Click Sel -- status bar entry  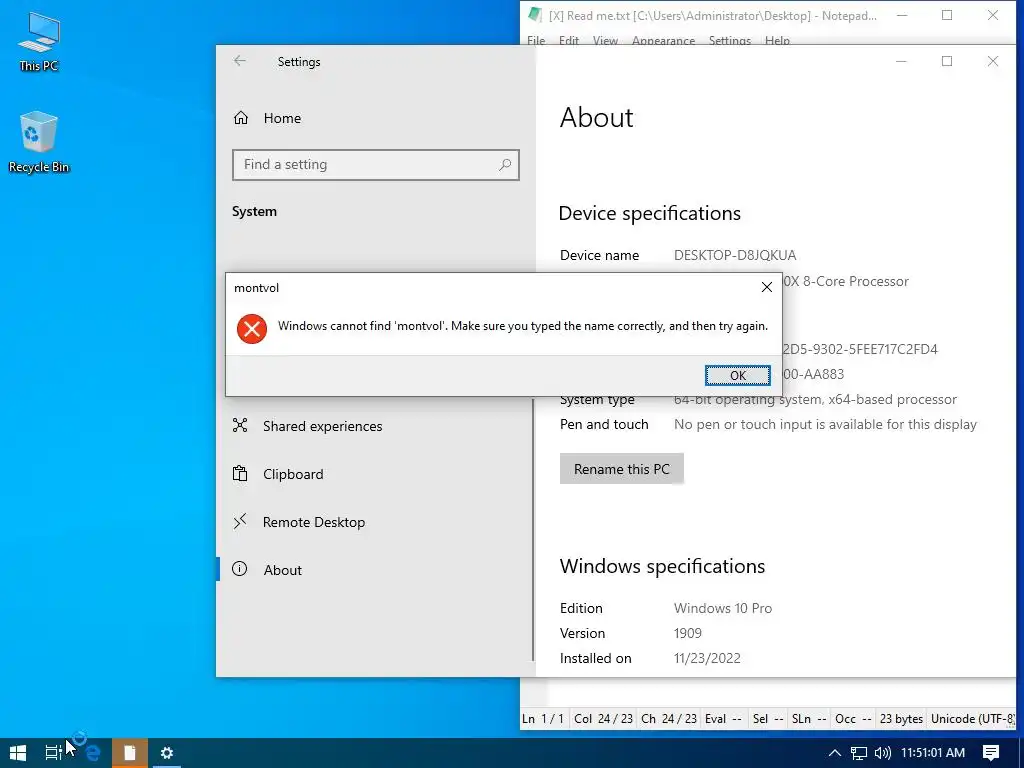pyautogui.click(x=768, y=719)
